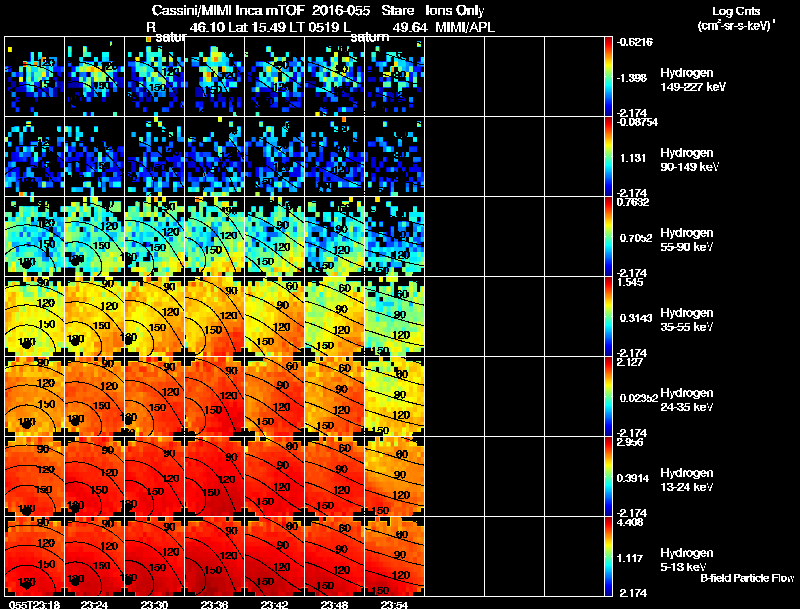This screenshot has height=609, width=800.
Task: Click the MIMI/APL label in the header
Action: 465,27
